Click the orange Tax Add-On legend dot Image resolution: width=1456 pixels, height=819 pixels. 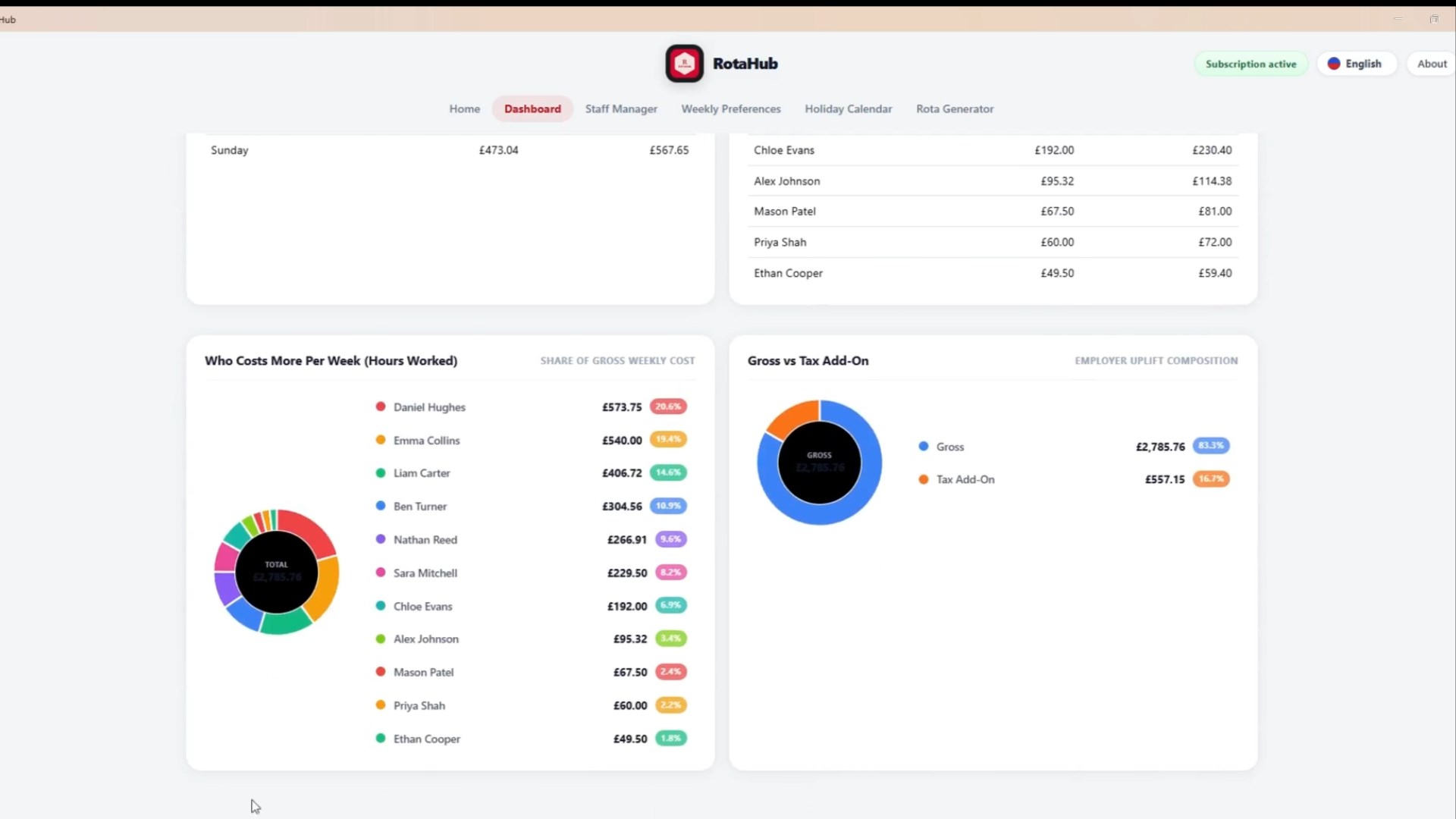tap(924, 479)
